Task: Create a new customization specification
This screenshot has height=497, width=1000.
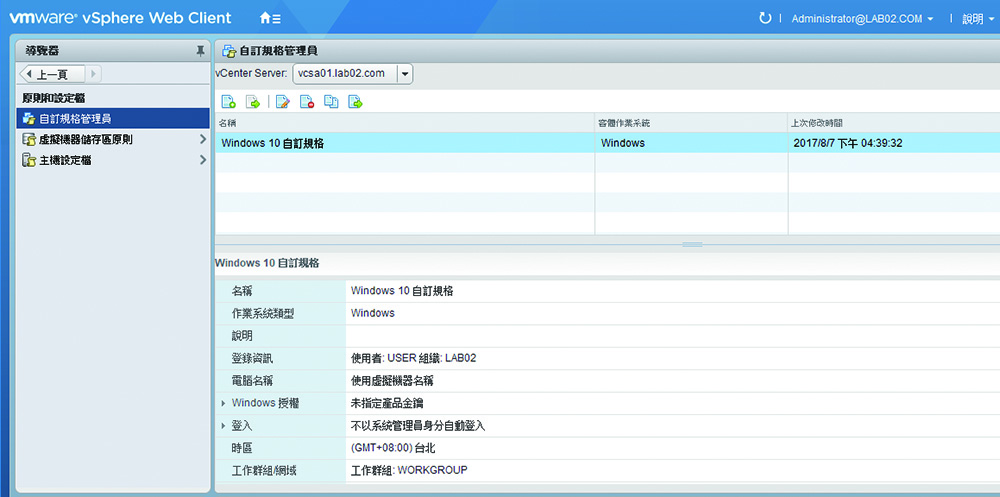Action: [228, 101]
